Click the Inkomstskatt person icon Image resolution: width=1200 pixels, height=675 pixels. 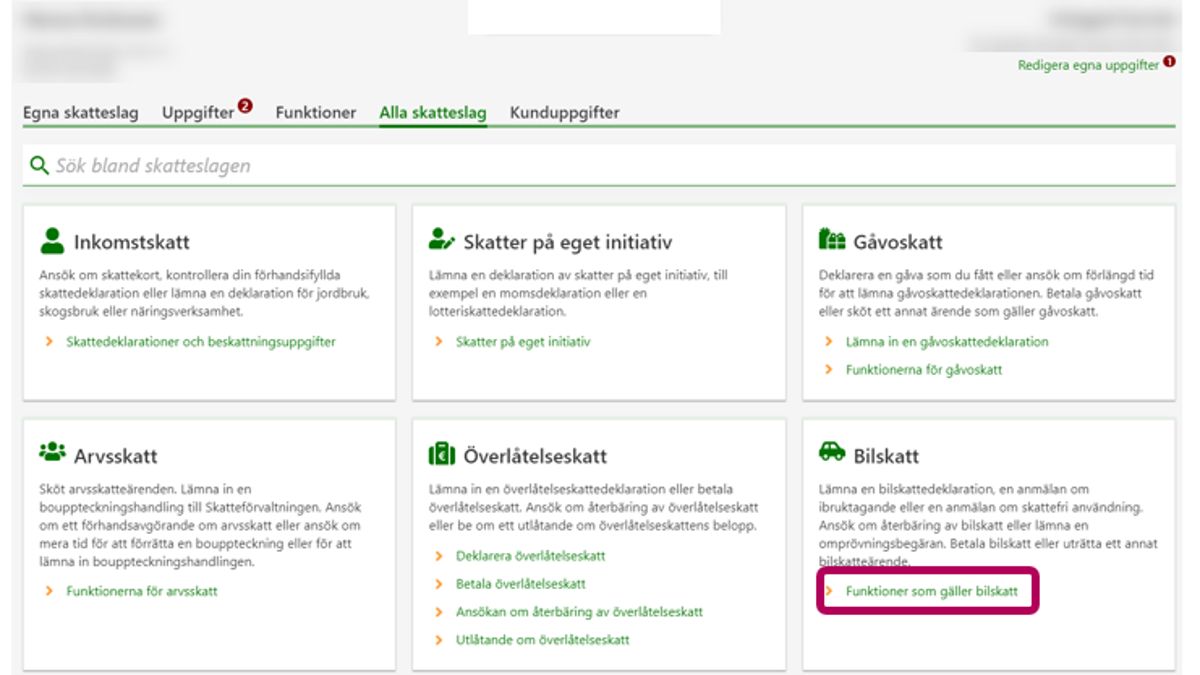pyautogui.click(x=52, y=241)
